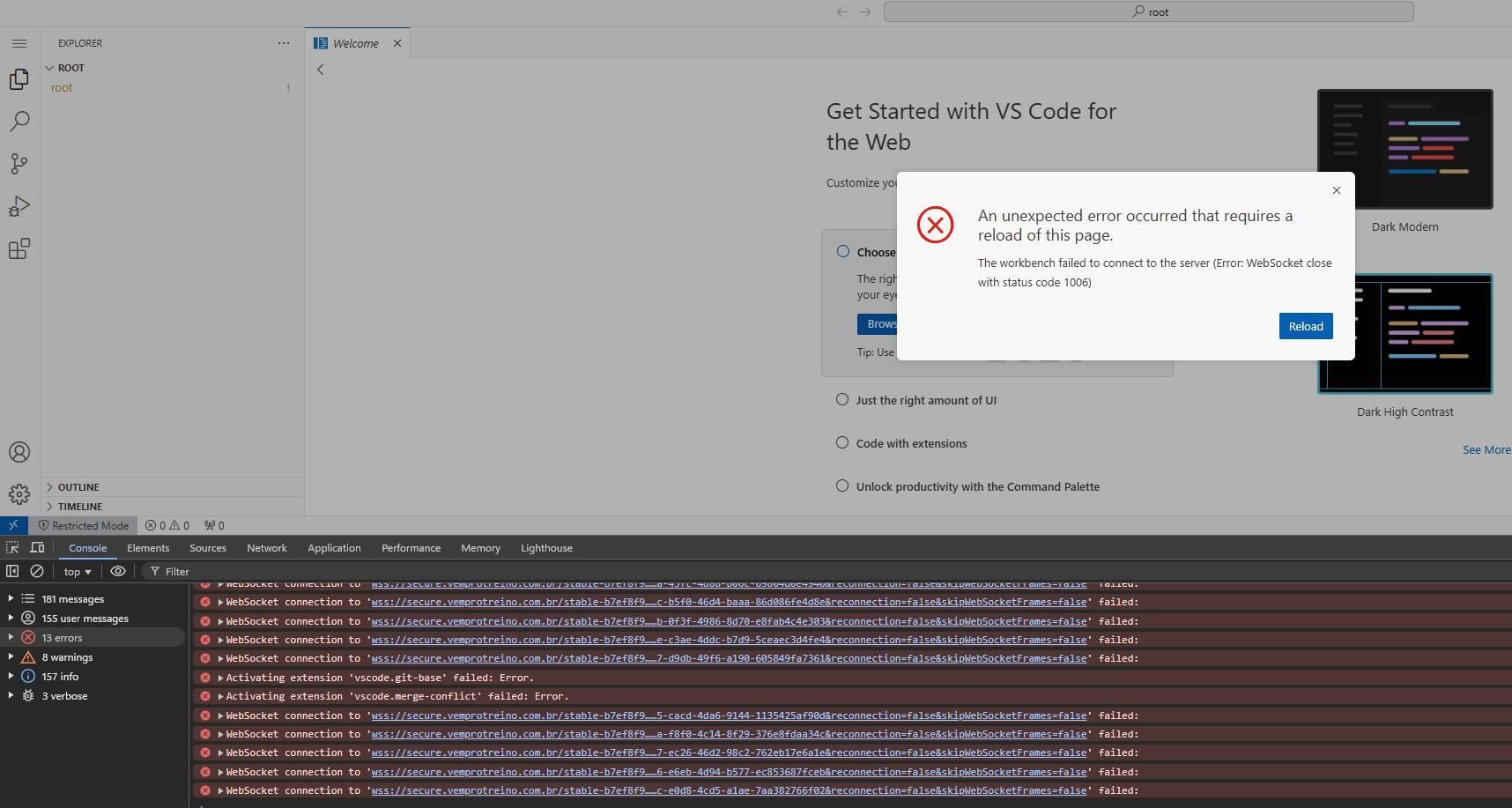Expand the '3 verbose' group
1512x808 pixels.
(x=11, y=696)
